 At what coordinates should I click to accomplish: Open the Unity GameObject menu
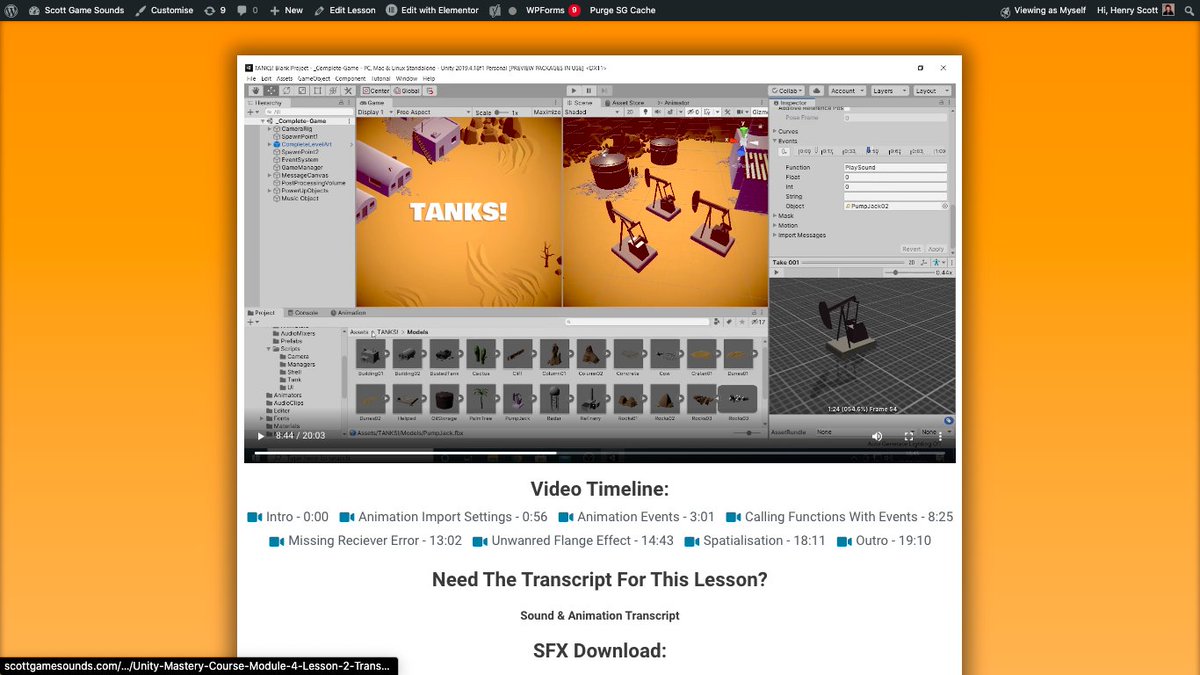(x=314, y=78)
